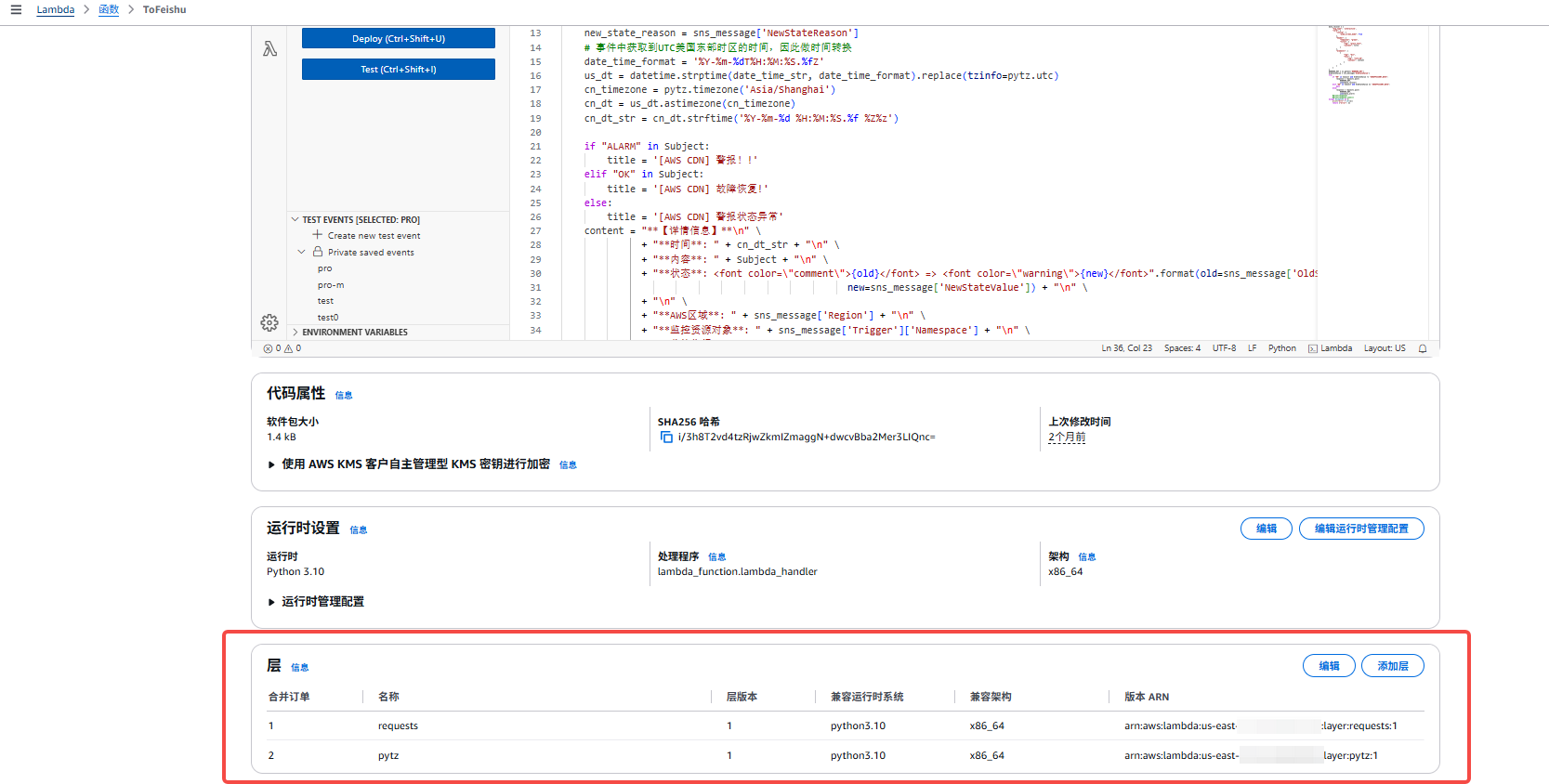Copy the SHA256 hash value
This screenshot has width=1549, height=784.
click(x=666, y=437)
